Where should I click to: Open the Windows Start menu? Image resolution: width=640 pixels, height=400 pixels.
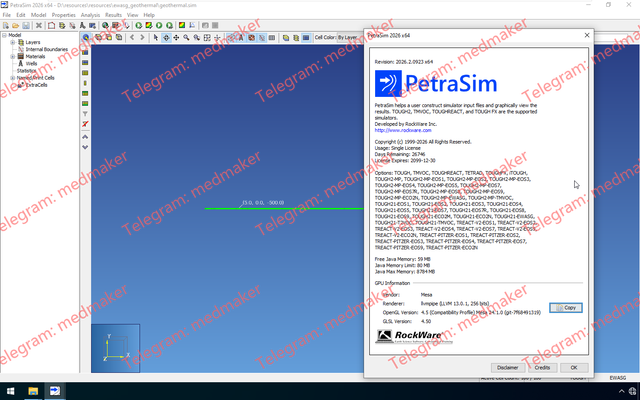[x=11, y=391]
